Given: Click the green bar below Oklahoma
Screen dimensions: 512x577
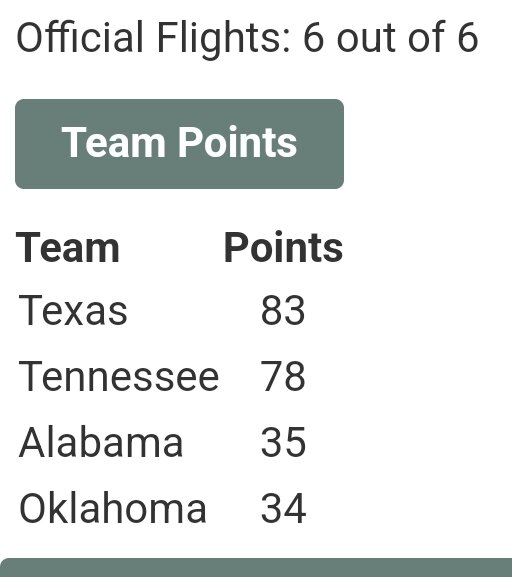Looking at the screenshot, I should pyautogui.click(x=256, y=567).
